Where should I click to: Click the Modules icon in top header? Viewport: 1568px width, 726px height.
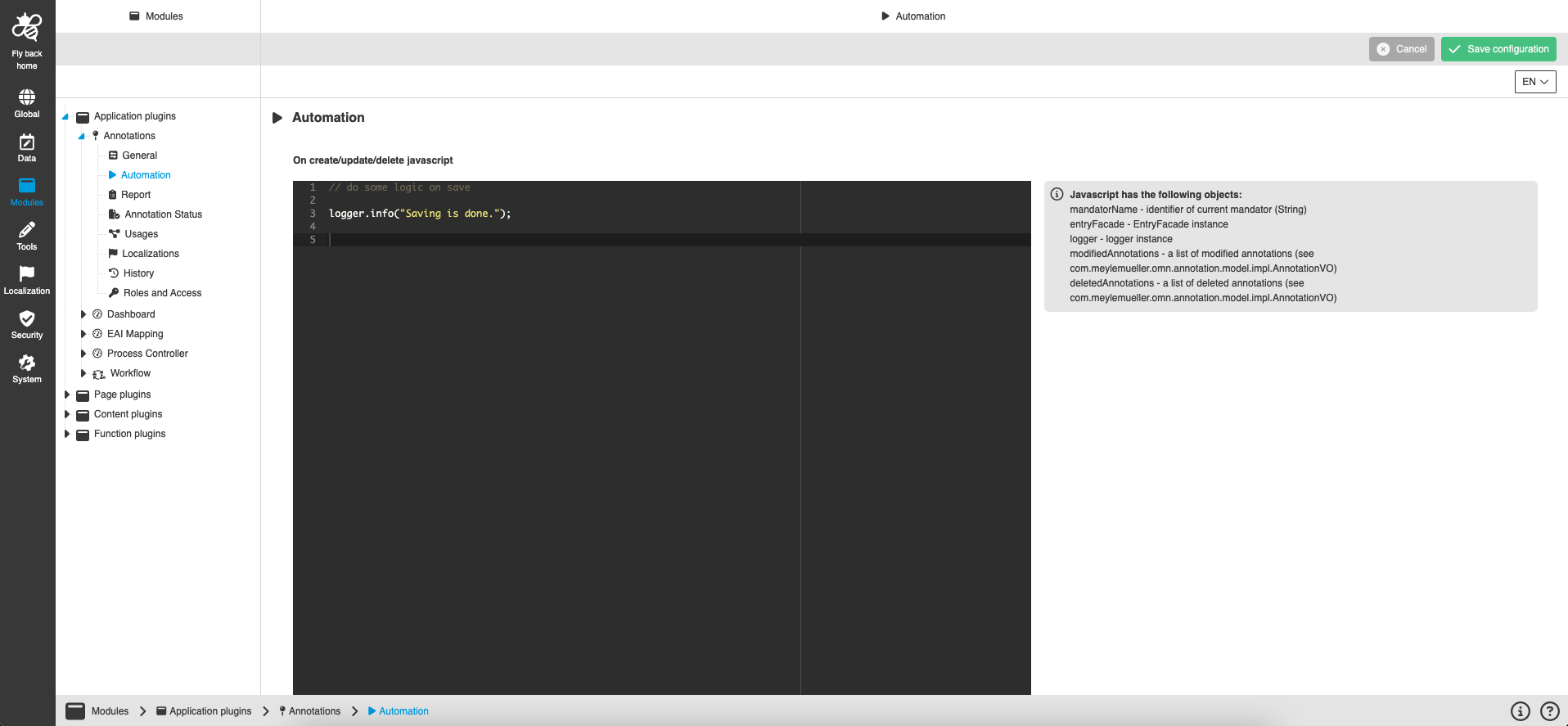click(x=134, y=16)
